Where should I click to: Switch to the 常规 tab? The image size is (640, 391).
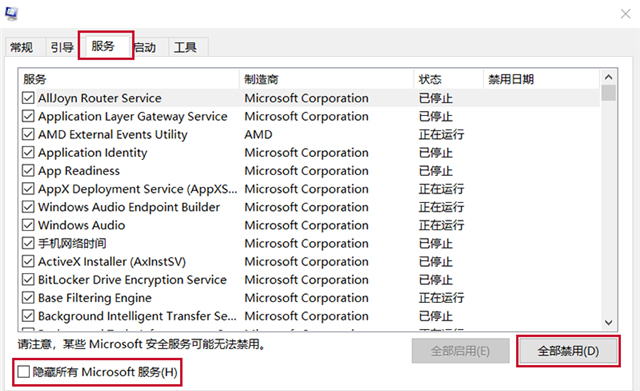coord(21,47)
